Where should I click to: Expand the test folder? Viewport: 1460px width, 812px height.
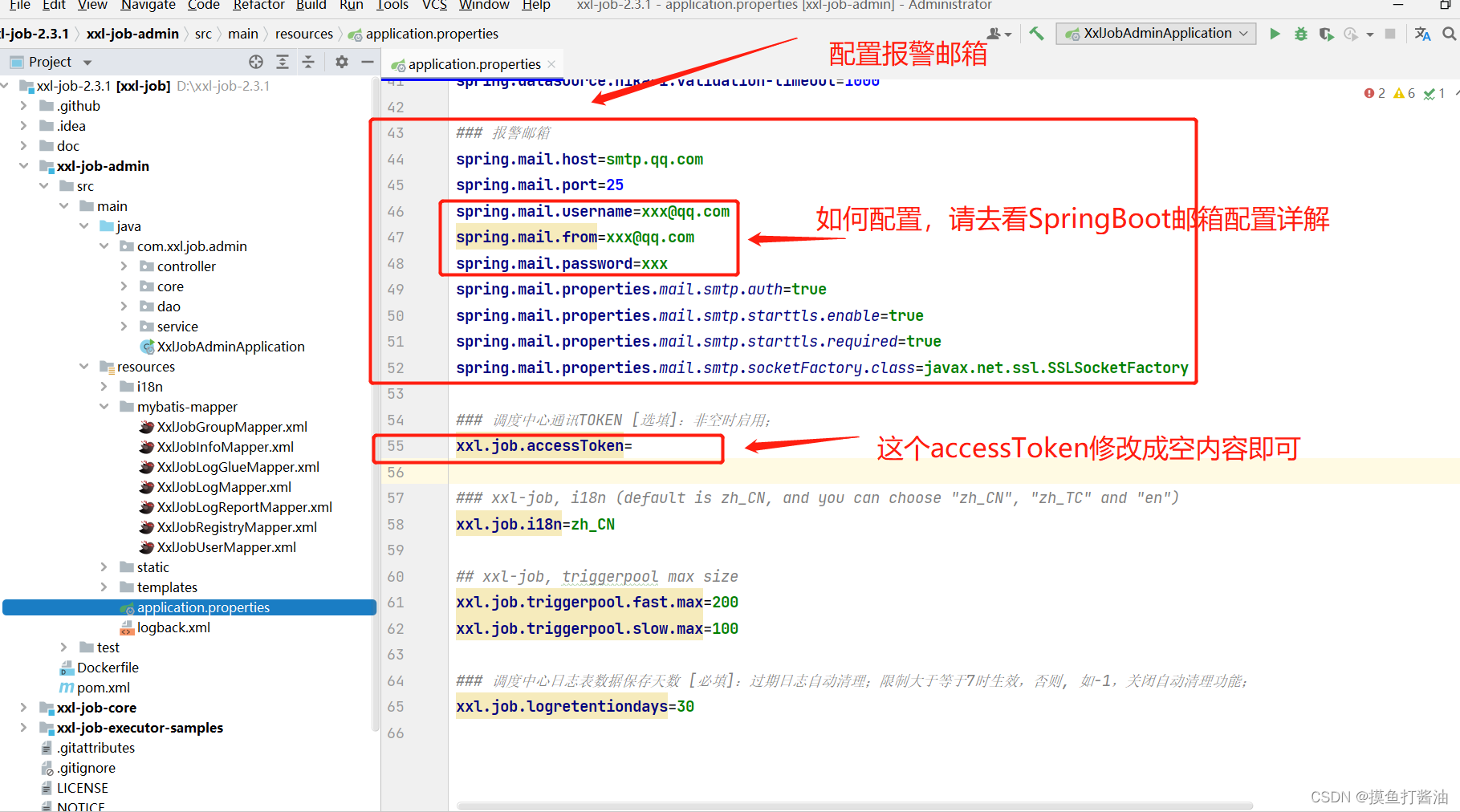pos(63,648)
